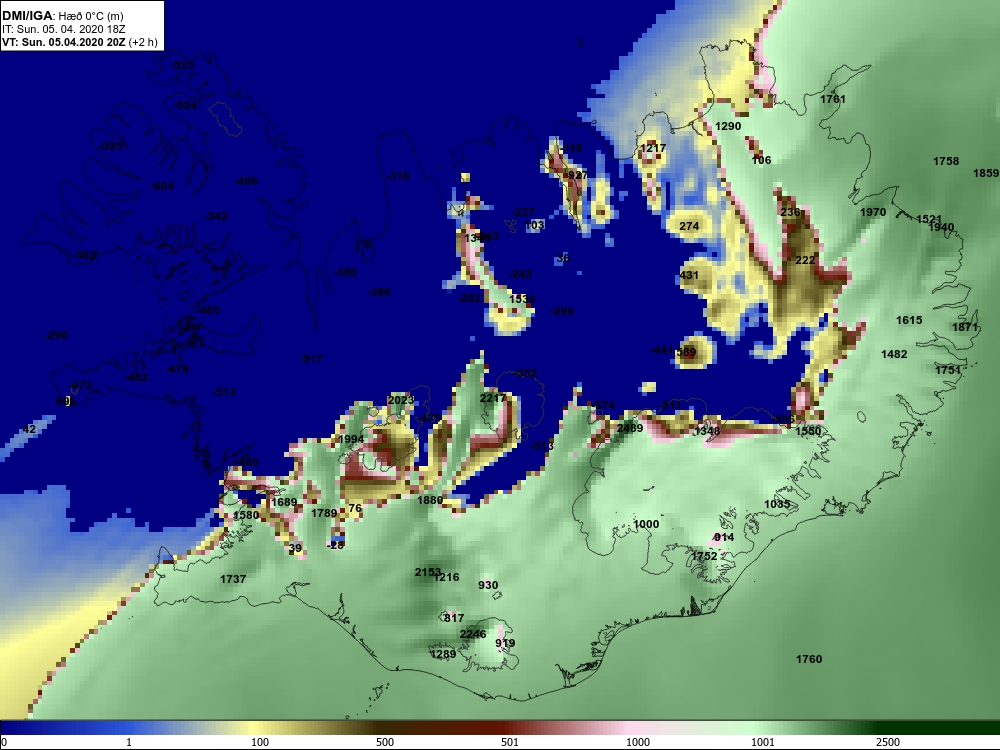1000x750 pixels.
Task: Select the map value 1737
Action: point(233,579)
